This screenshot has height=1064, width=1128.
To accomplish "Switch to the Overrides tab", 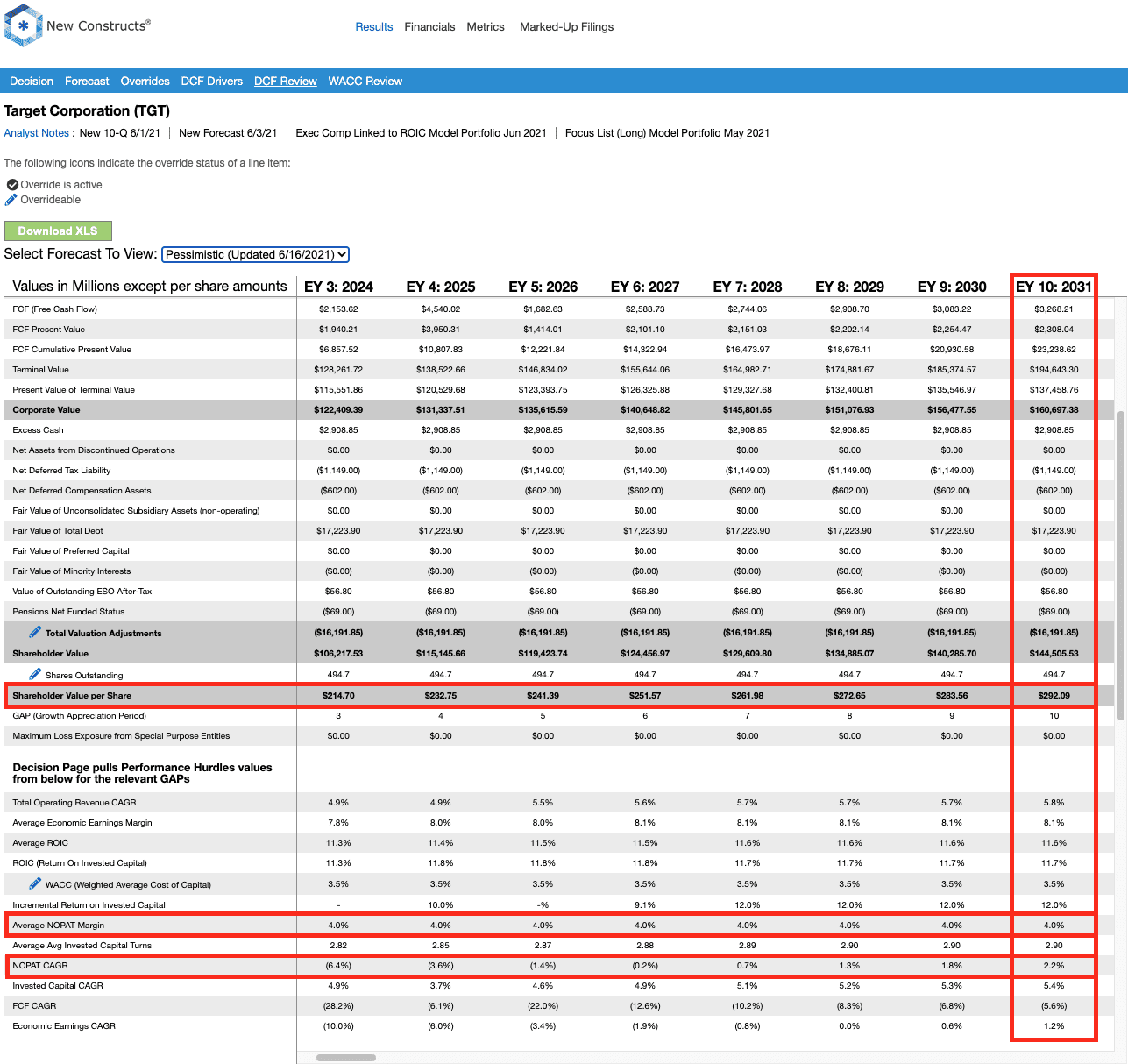I will tap(145, 81).
